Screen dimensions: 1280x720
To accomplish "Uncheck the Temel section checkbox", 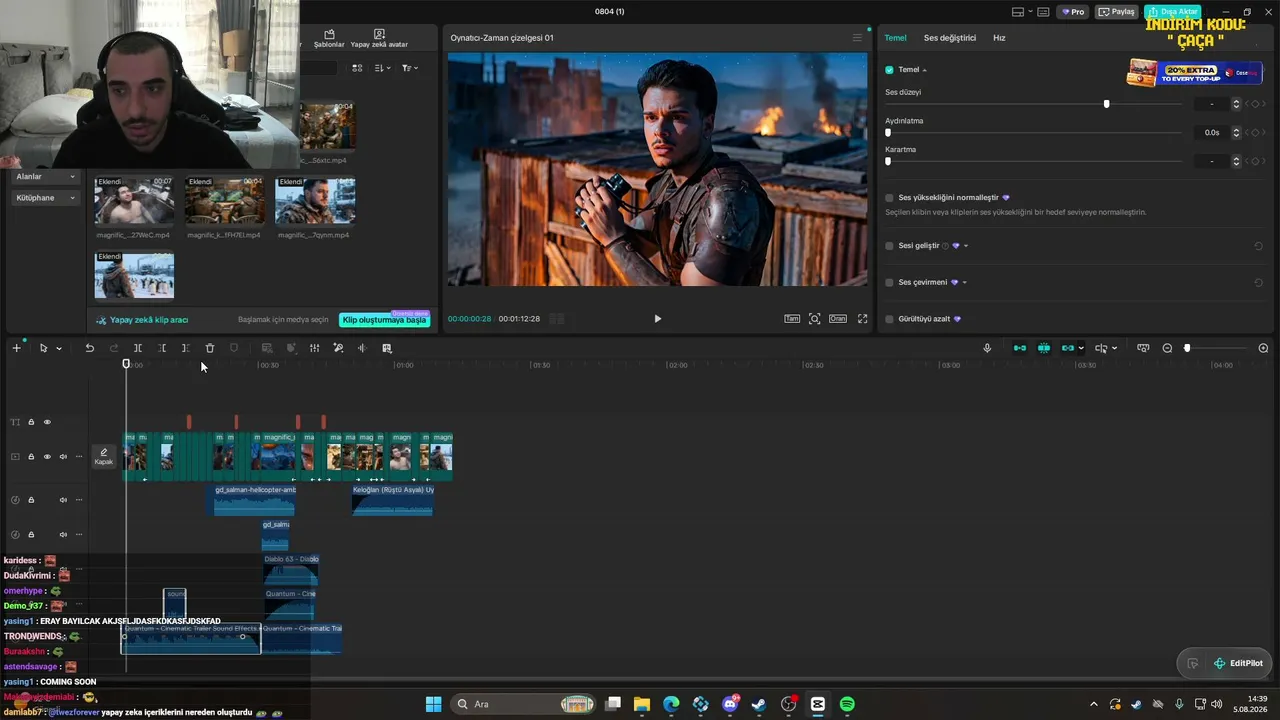I will (889, 70).
